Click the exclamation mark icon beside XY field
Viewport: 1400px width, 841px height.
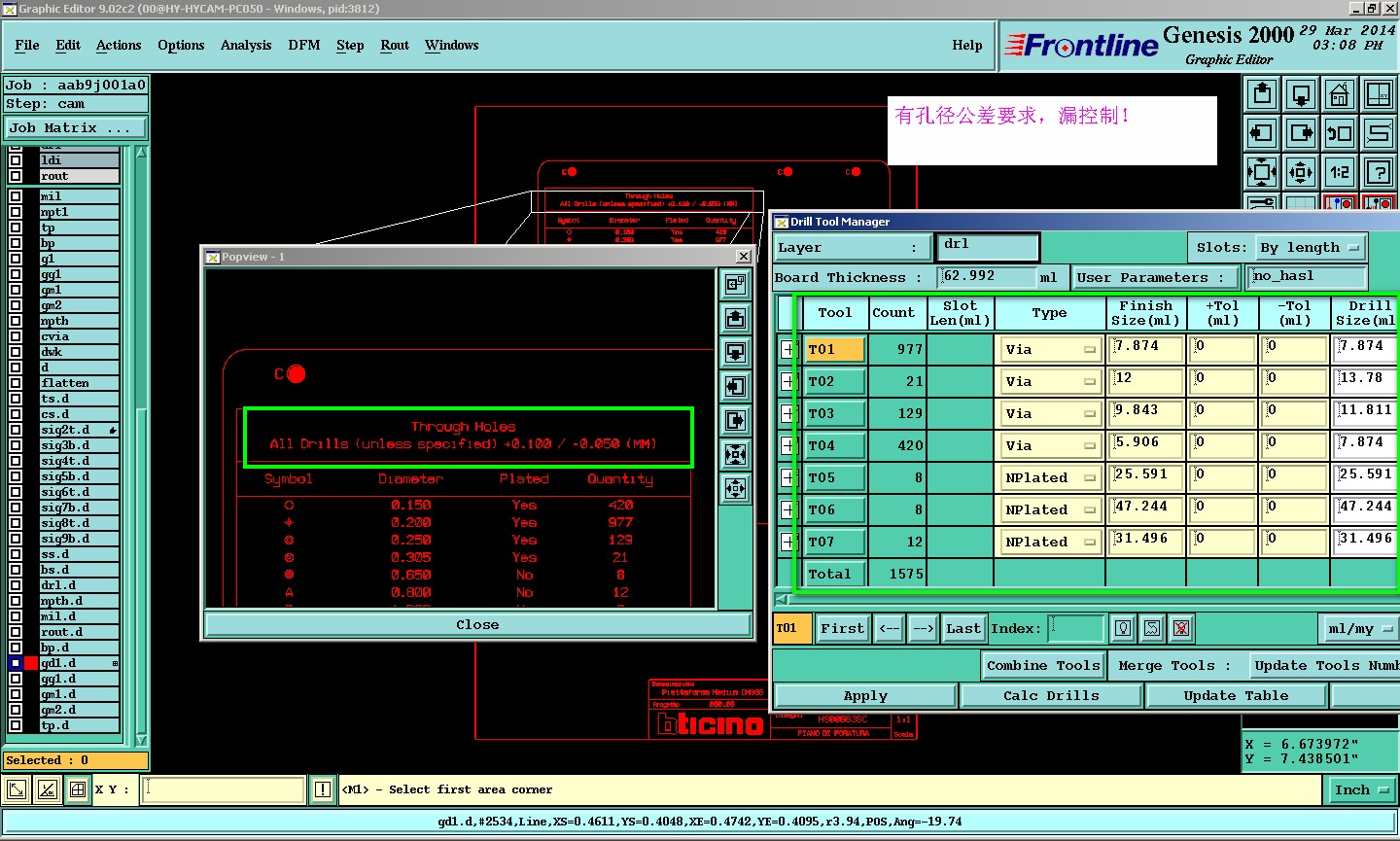tap(323, 789)
